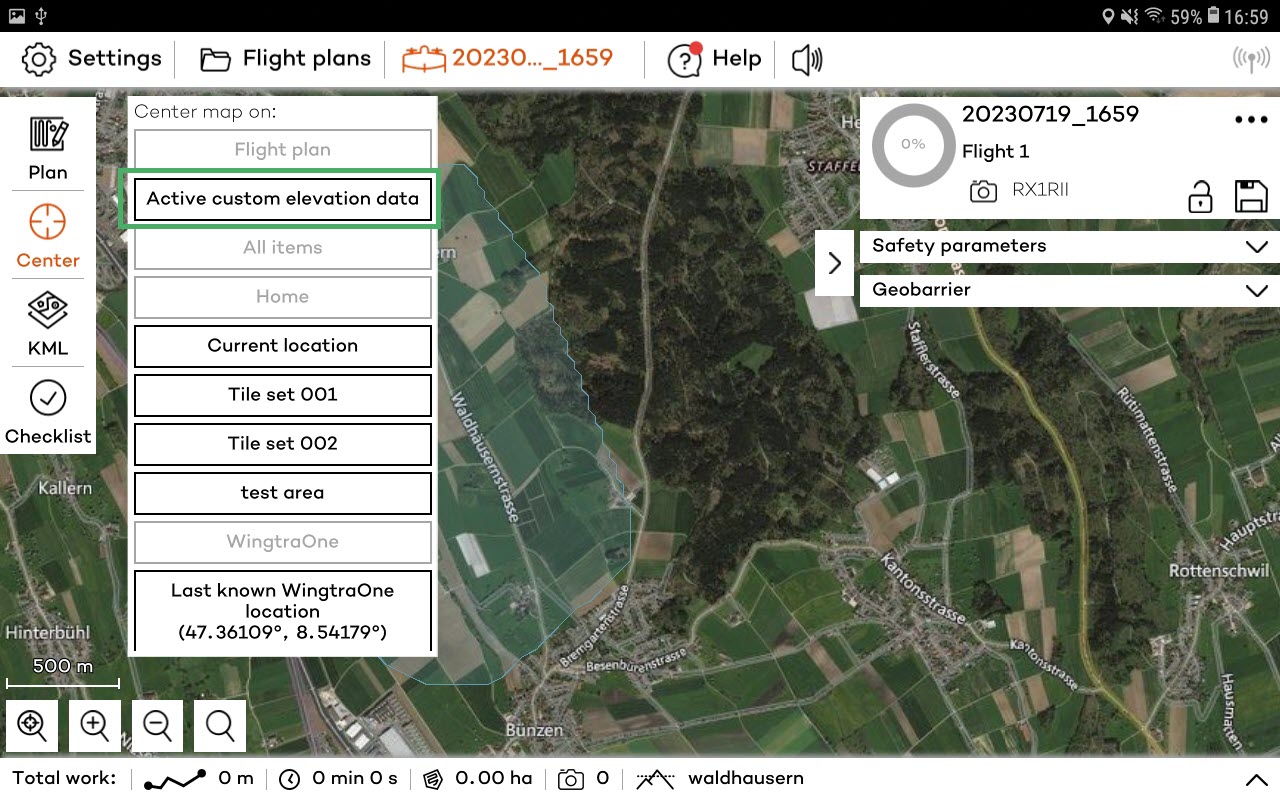Center the map on Current location
The height and width of the screenshot is (800, 1280).
282,346
